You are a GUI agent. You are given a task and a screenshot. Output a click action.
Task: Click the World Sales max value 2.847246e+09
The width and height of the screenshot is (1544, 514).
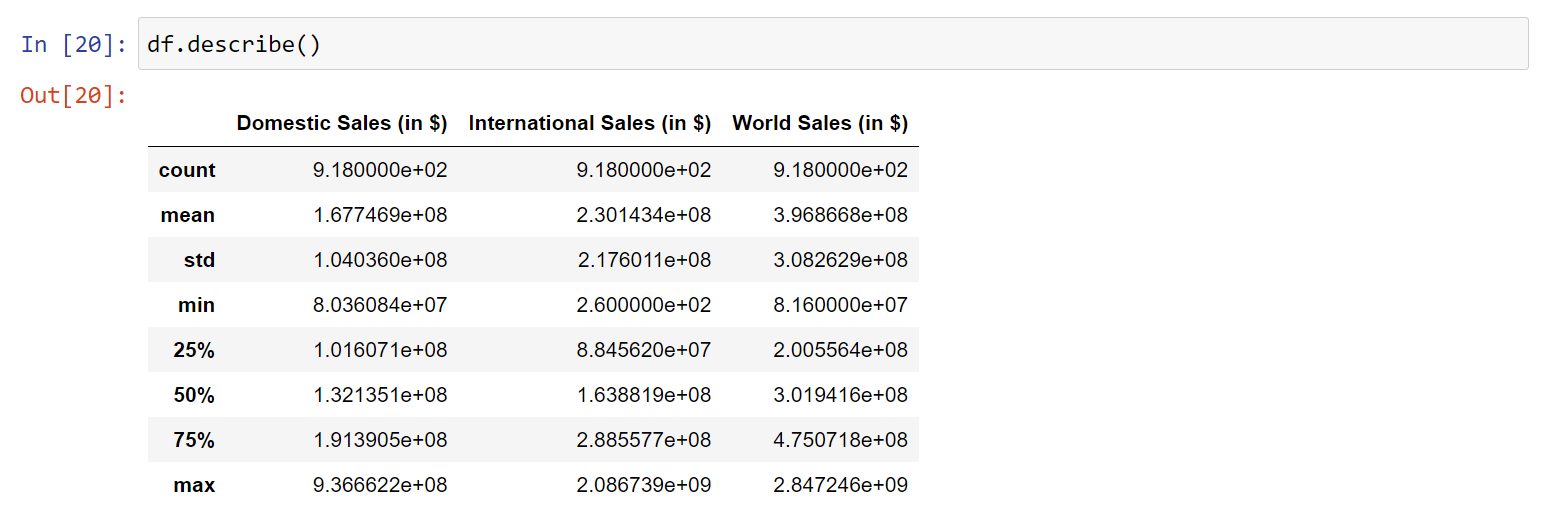841,485
